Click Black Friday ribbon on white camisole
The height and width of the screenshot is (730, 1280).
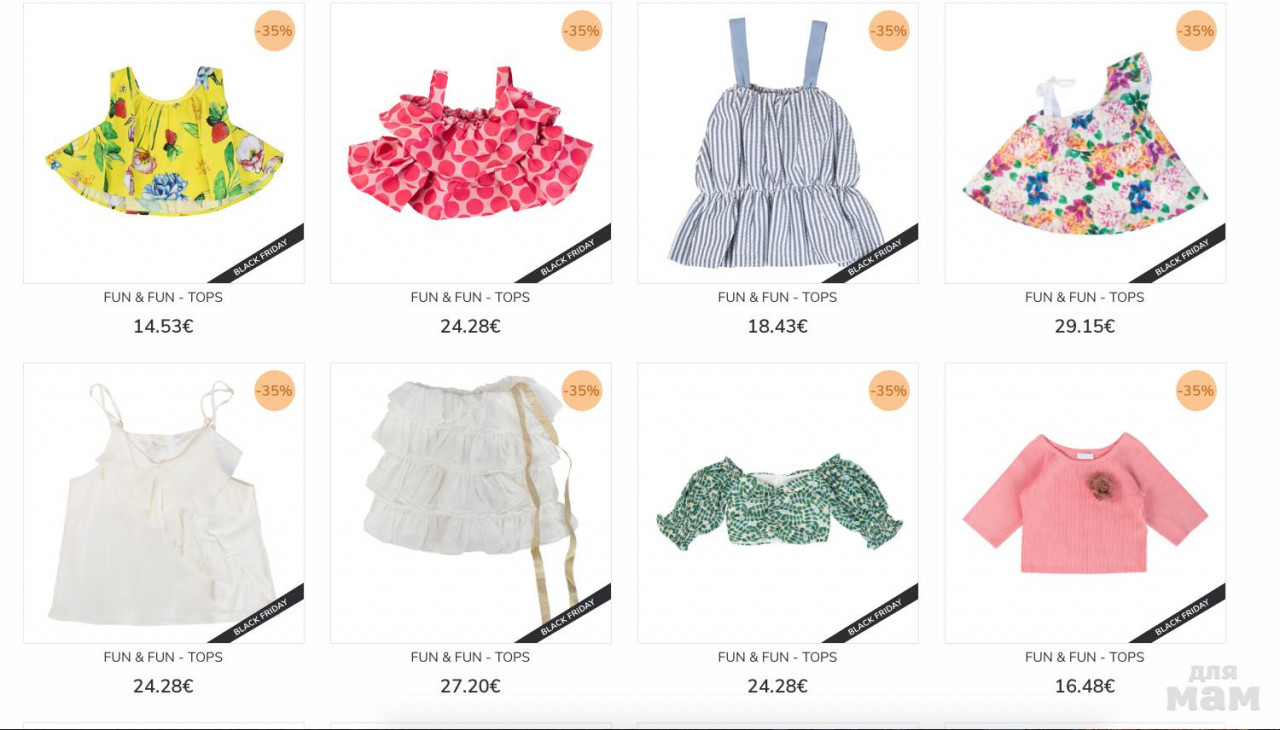click(262, 617)
